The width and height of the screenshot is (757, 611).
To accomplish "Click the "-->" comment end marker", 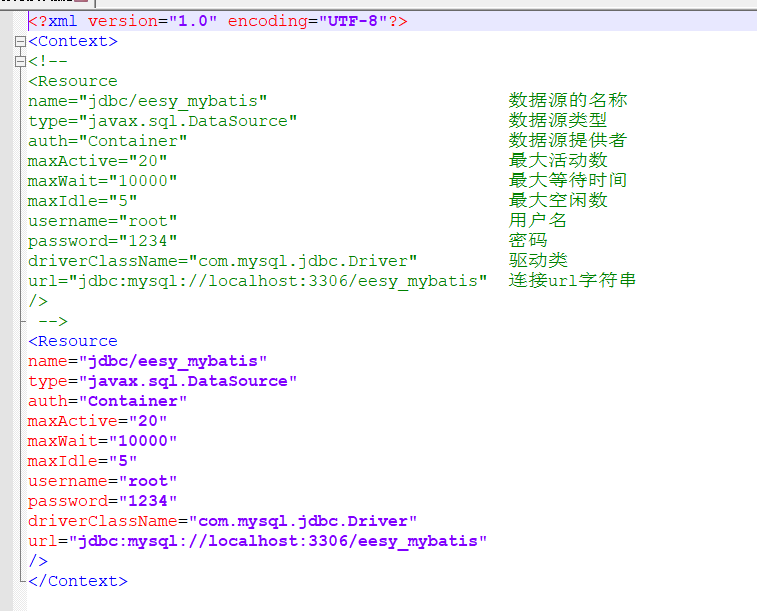I will coord(53,321).
